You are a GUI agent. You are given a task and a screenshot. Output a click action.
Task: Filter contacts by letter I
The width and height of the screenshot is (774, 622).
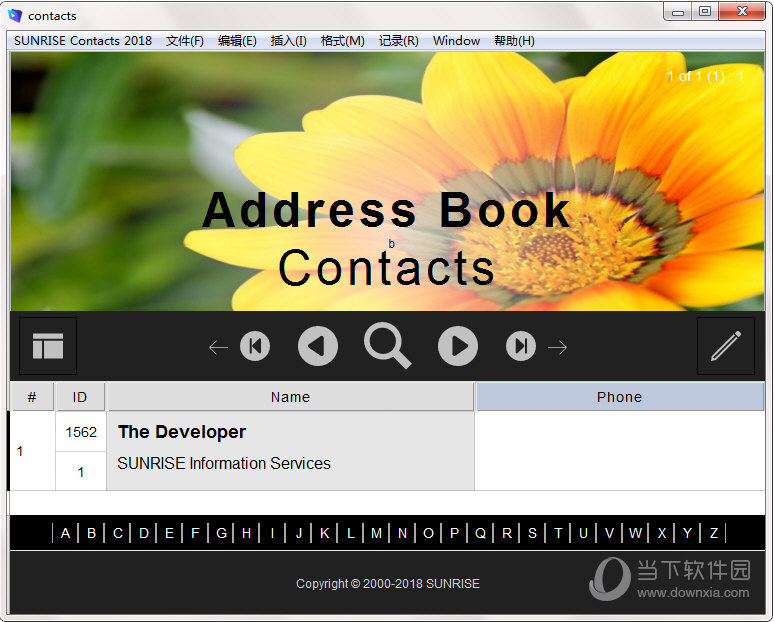click(272, 533)
